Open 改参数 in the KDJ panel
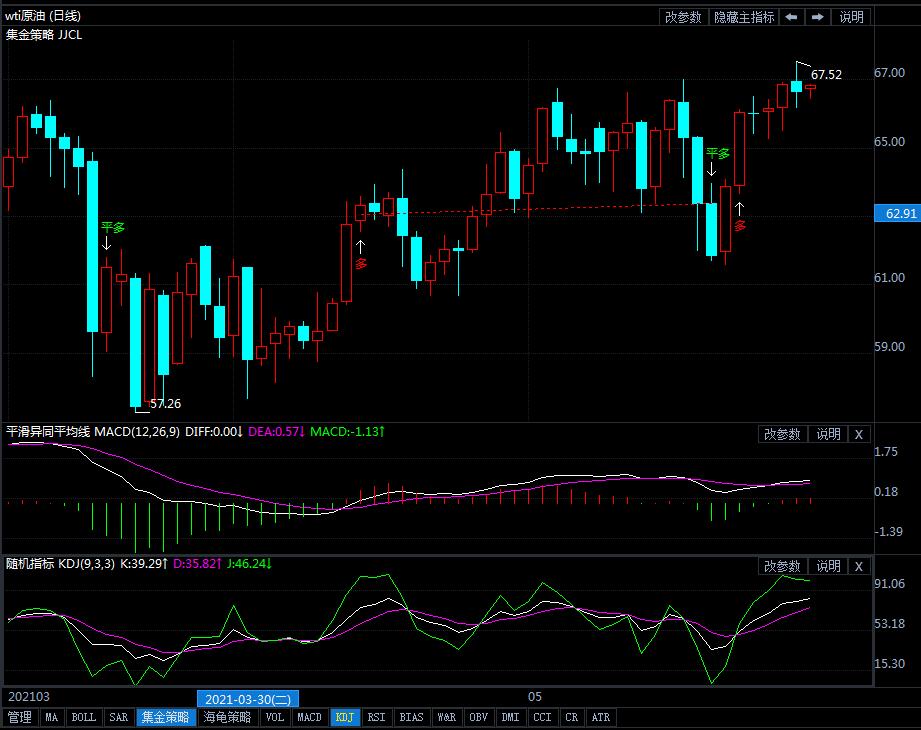The image size is (921, 730). tap(782, 566)
